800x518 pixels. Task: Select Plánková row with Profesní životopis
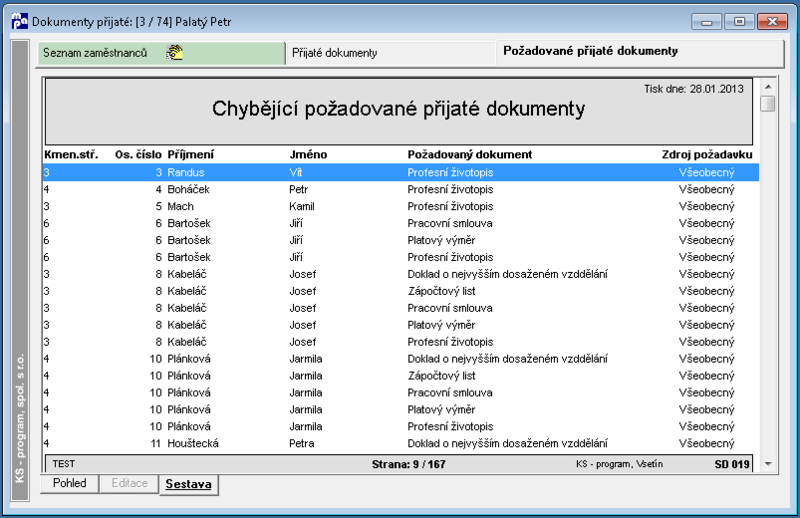[x=401, y=426]
